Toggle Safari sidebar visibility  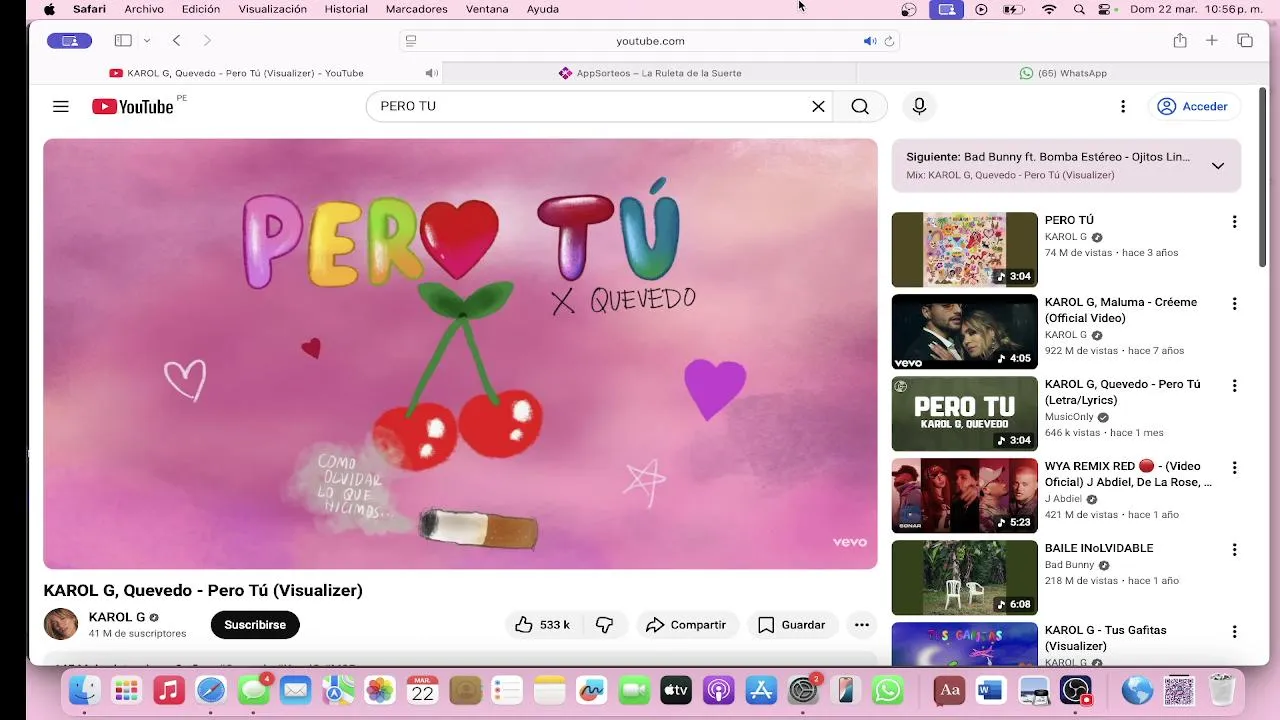[123, 41]
